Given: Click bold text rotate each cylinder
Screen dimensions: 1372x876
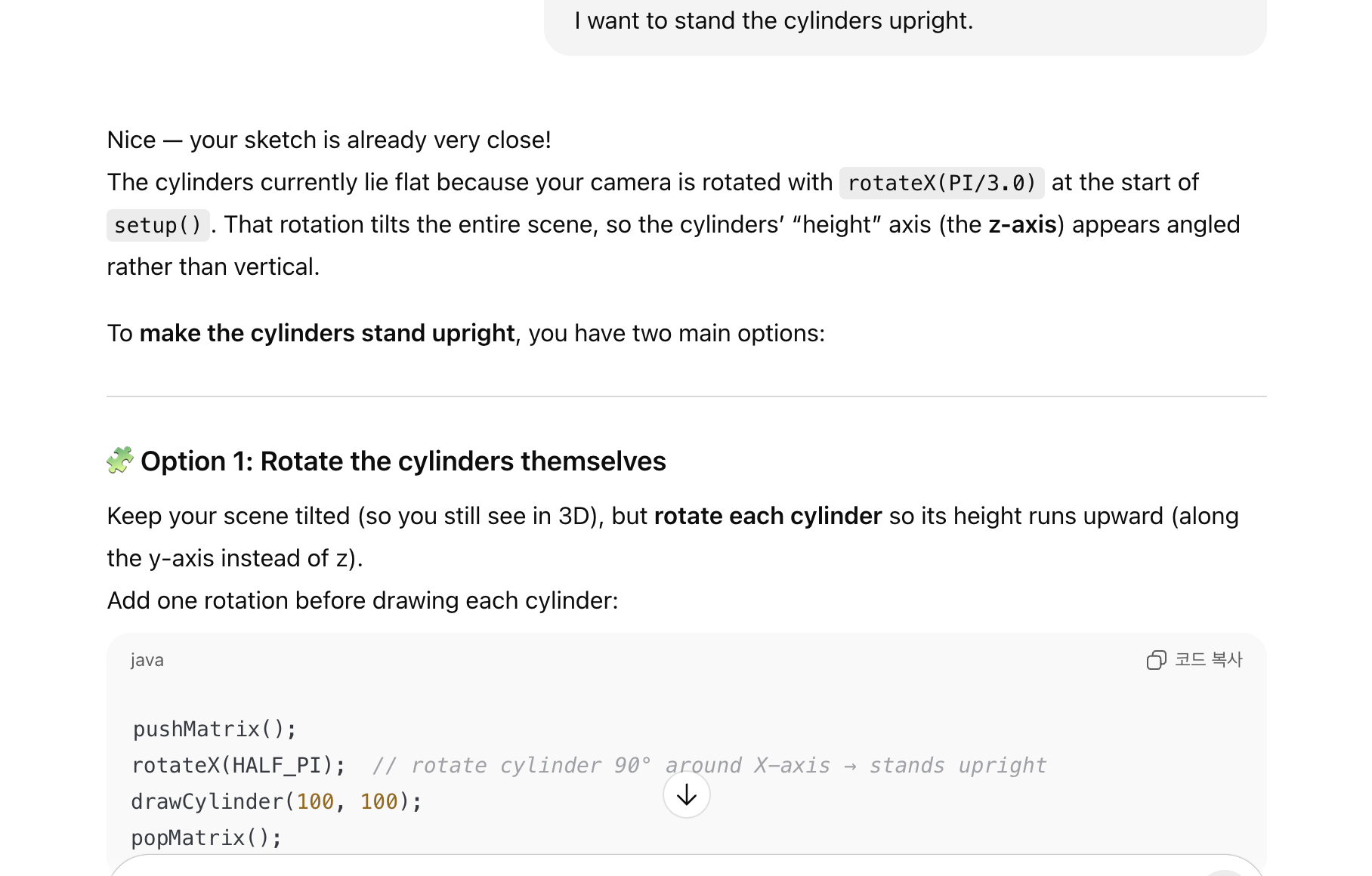Looking at the screenshot, I should coord(768,516).
